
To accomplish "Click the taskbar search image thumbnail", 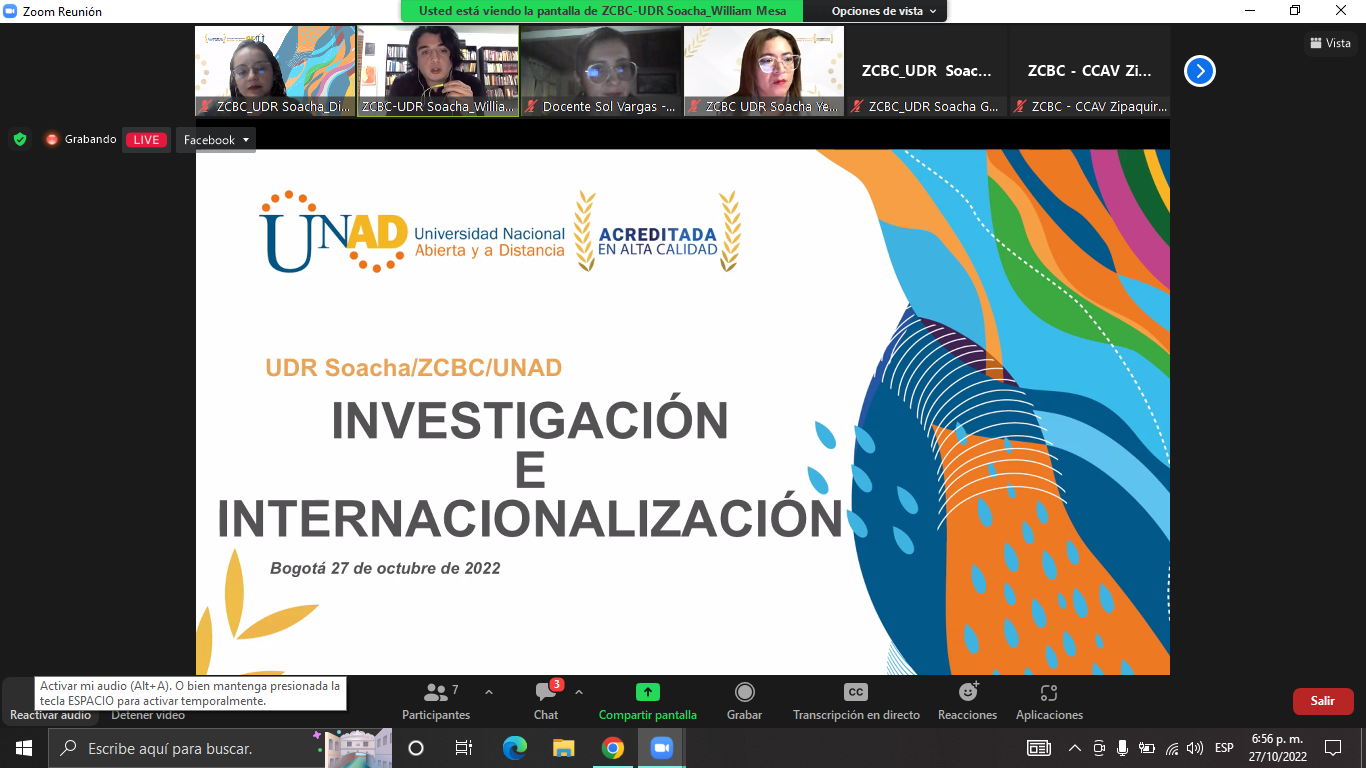I will coord(358,748).
